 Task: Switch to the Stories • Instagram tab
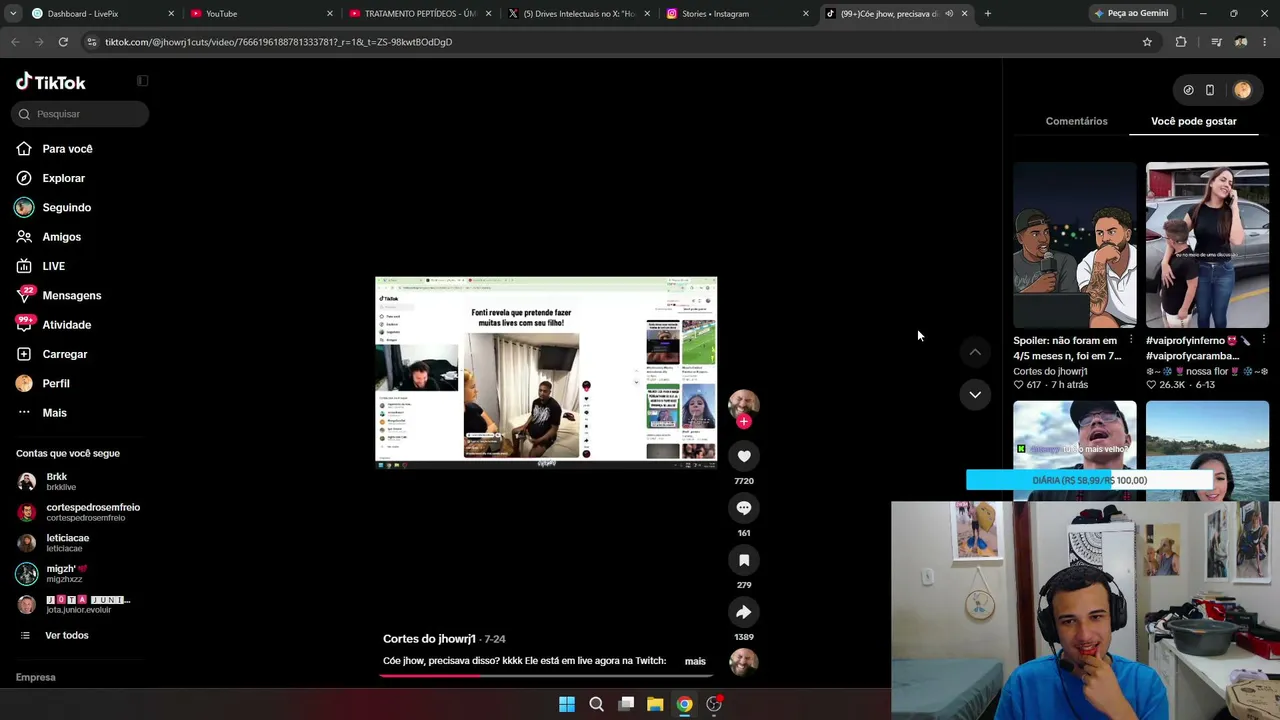tap(736, 14)
